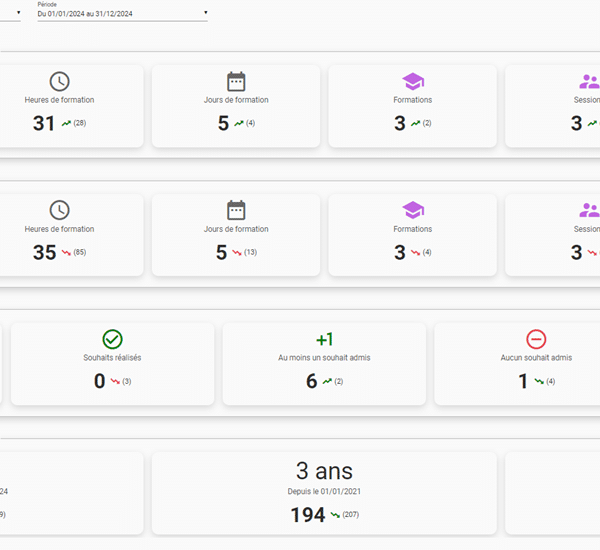Click the previous value (28)
The width and height of the screenshot is (600, 550).
tap(80, 123)
